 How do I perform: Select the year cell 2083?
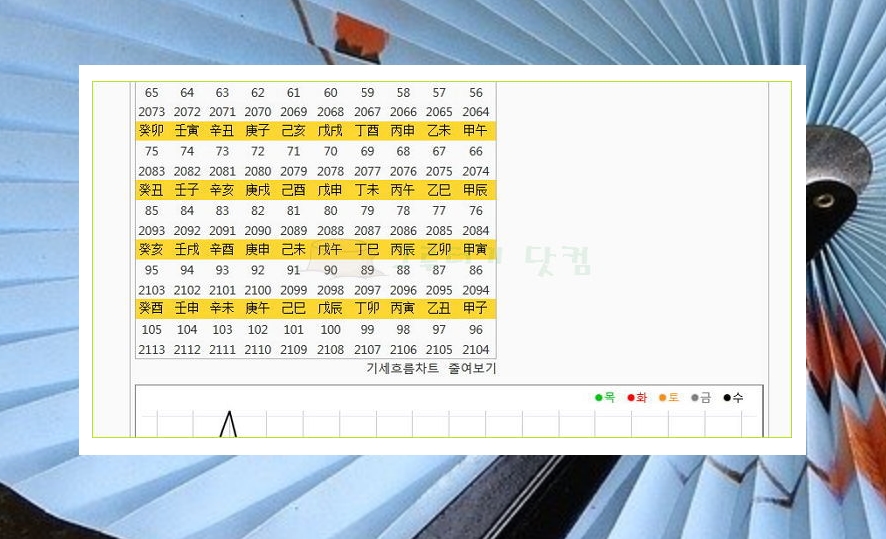151,171
